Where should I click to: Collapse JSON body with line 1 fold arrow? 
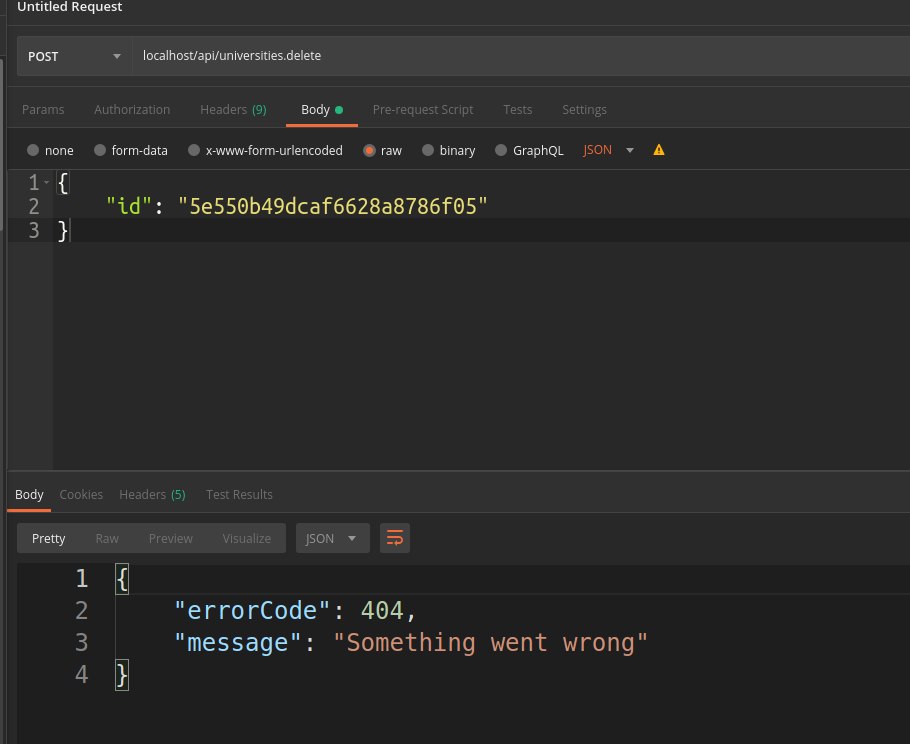click(46, 183)
